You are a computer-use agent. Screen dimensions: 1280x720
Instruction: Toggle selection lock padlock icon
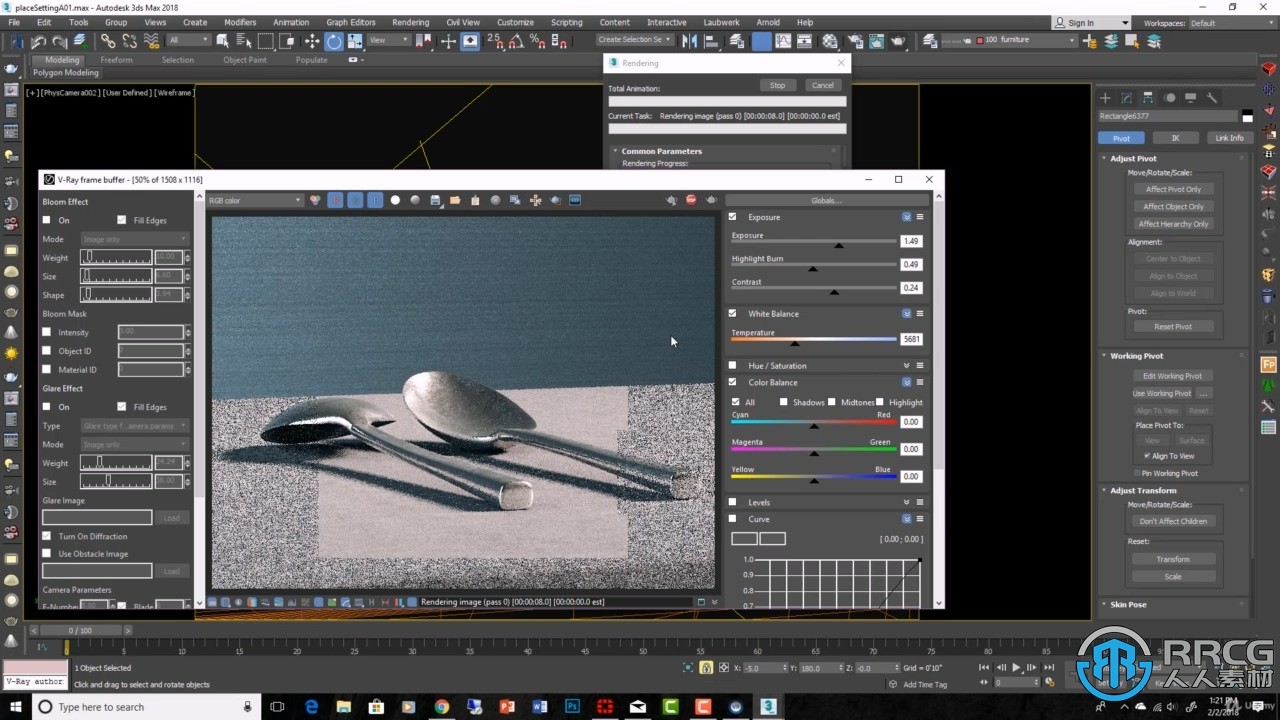(707, 668)
